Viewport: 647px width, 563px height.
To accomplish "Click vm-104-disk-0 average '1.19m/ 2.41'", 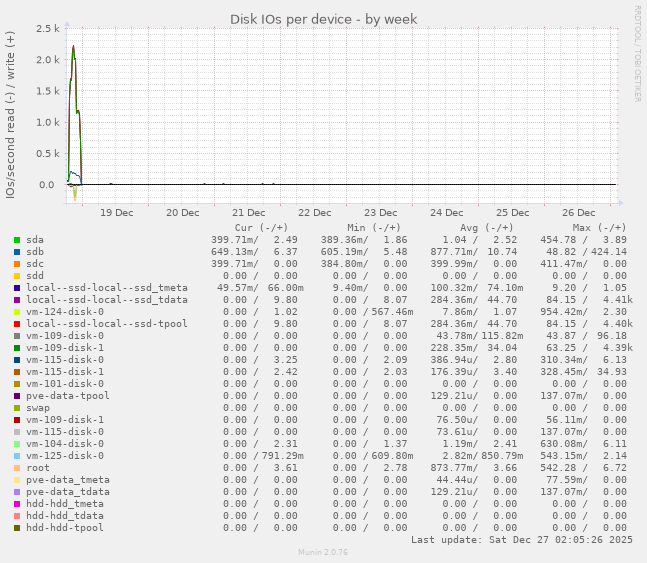I will click(480, 444).
